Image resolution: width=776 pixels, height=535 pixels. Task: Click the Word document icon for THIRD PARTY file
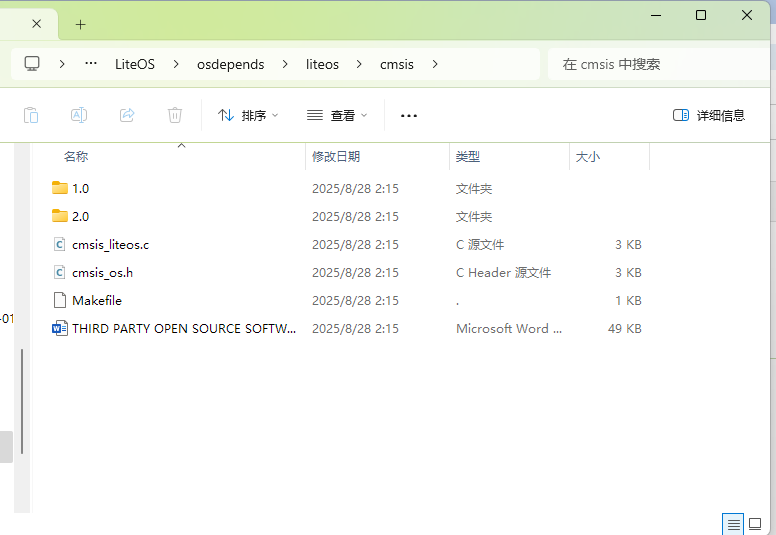59,328
